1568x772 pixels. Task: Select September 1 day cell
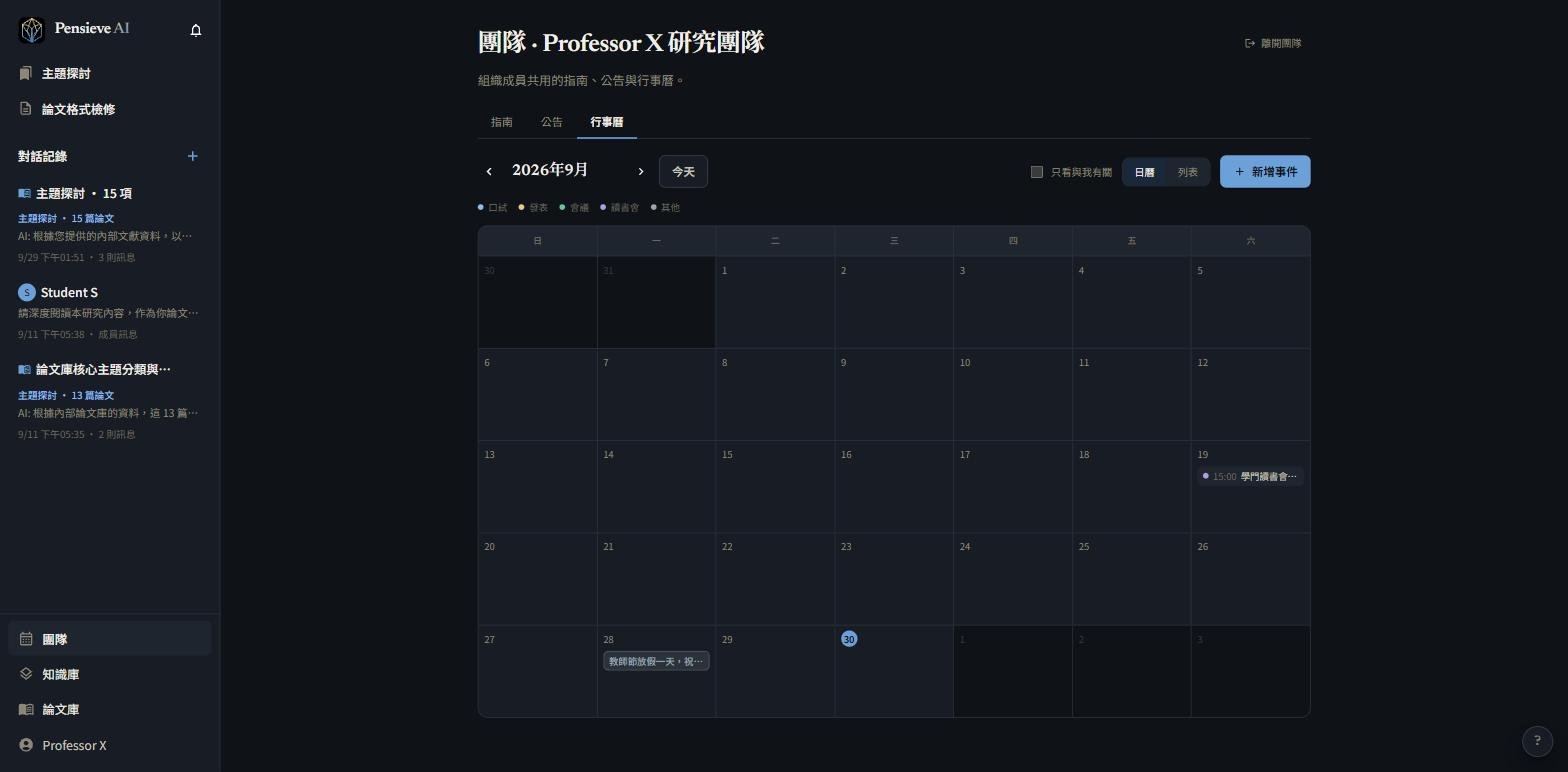[x=775, y=303]
